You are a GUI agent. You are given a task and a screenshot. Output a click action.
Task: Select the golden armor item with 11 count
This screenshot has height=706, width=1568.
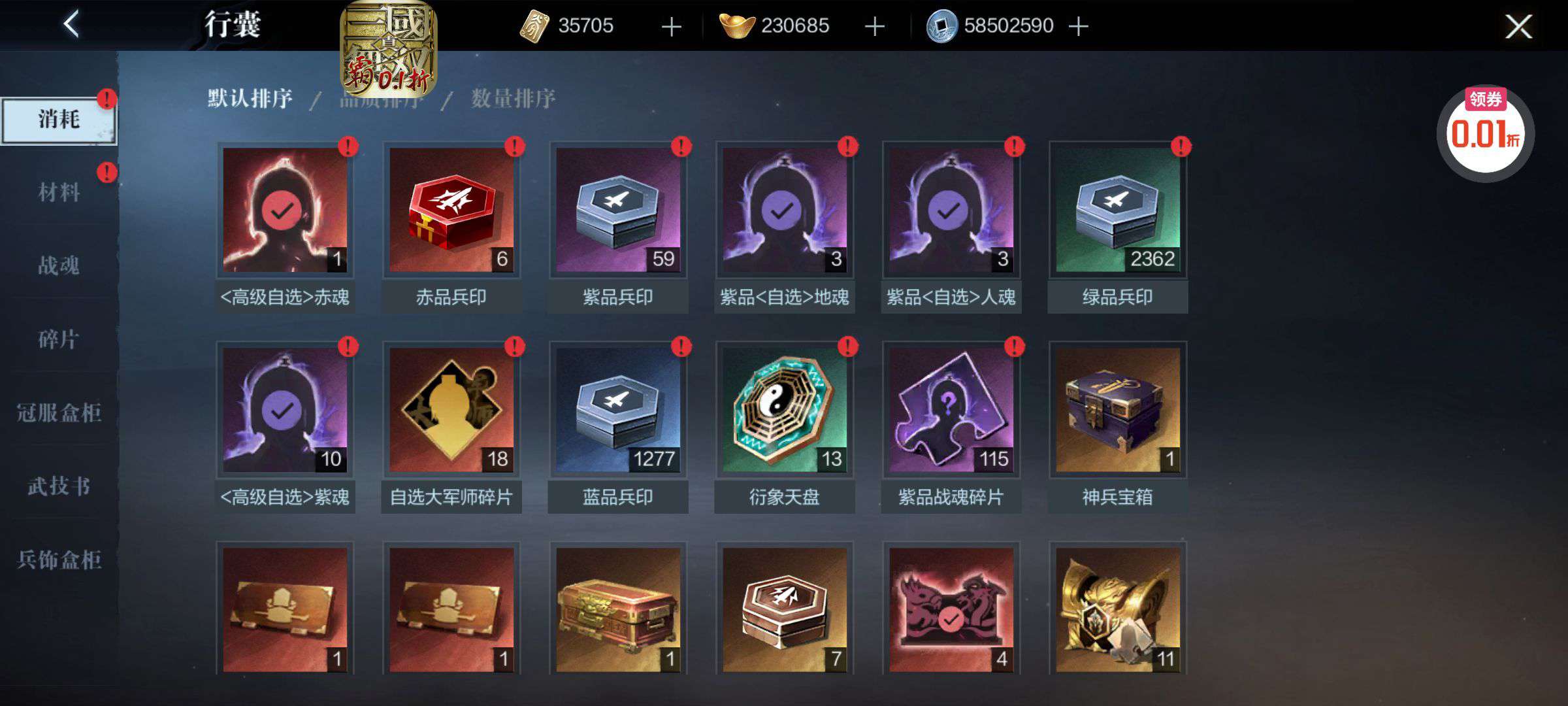(1118, 609)
